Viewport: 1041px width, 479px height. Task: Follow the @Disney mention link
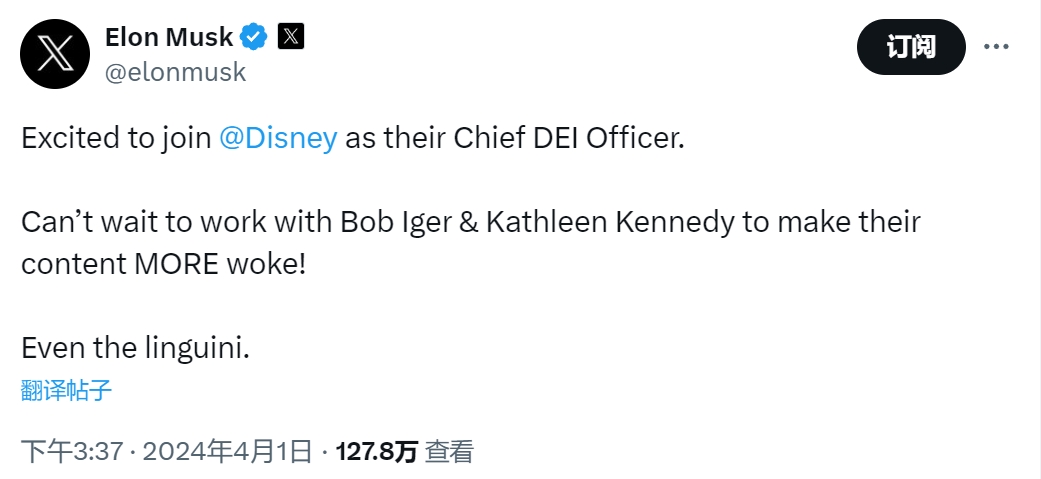[278, 138]
